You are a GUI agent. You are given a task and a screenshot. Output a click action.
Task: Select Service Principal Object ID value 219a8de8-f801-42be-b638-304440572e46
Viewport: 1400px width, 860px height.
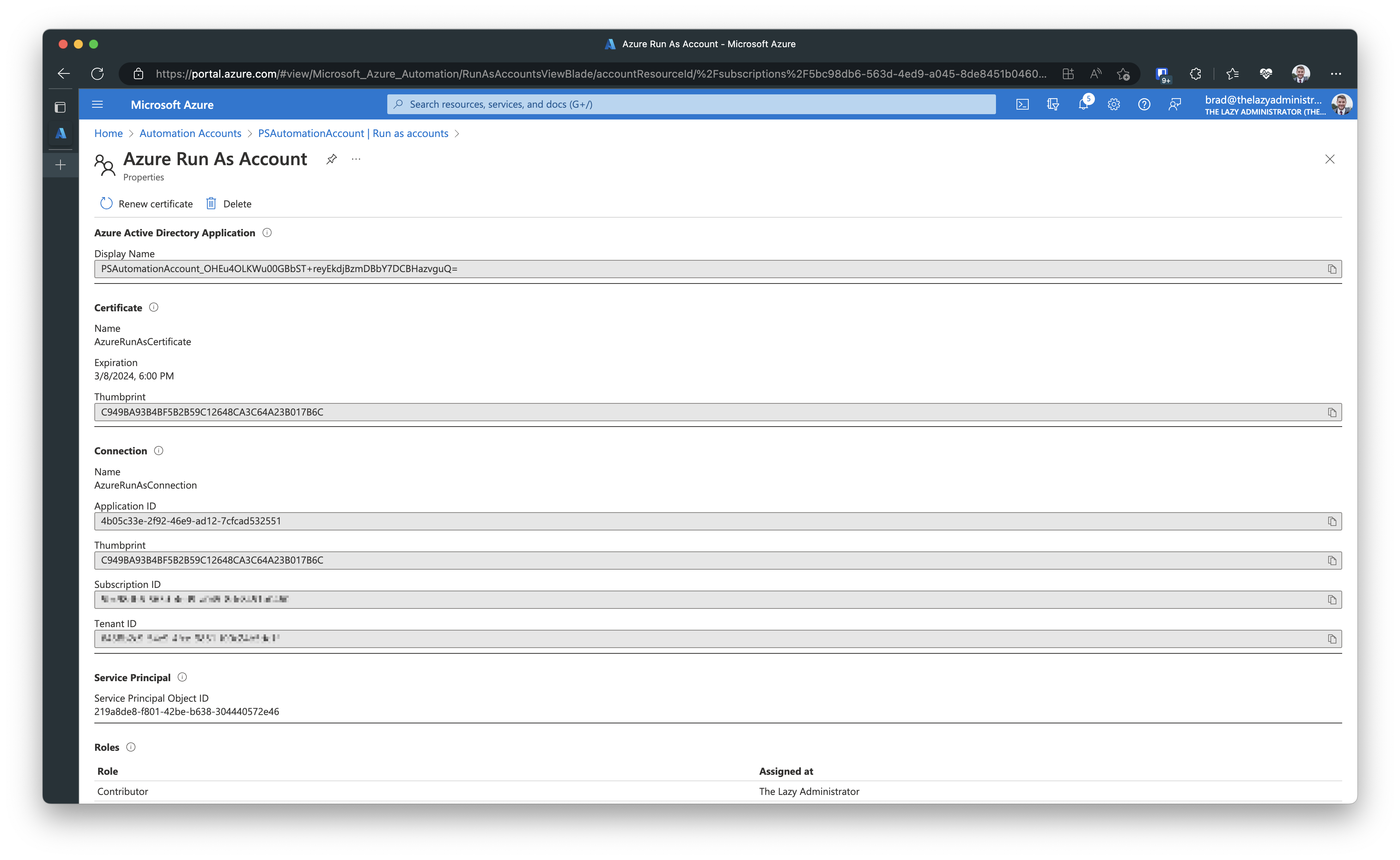point(186,712)
